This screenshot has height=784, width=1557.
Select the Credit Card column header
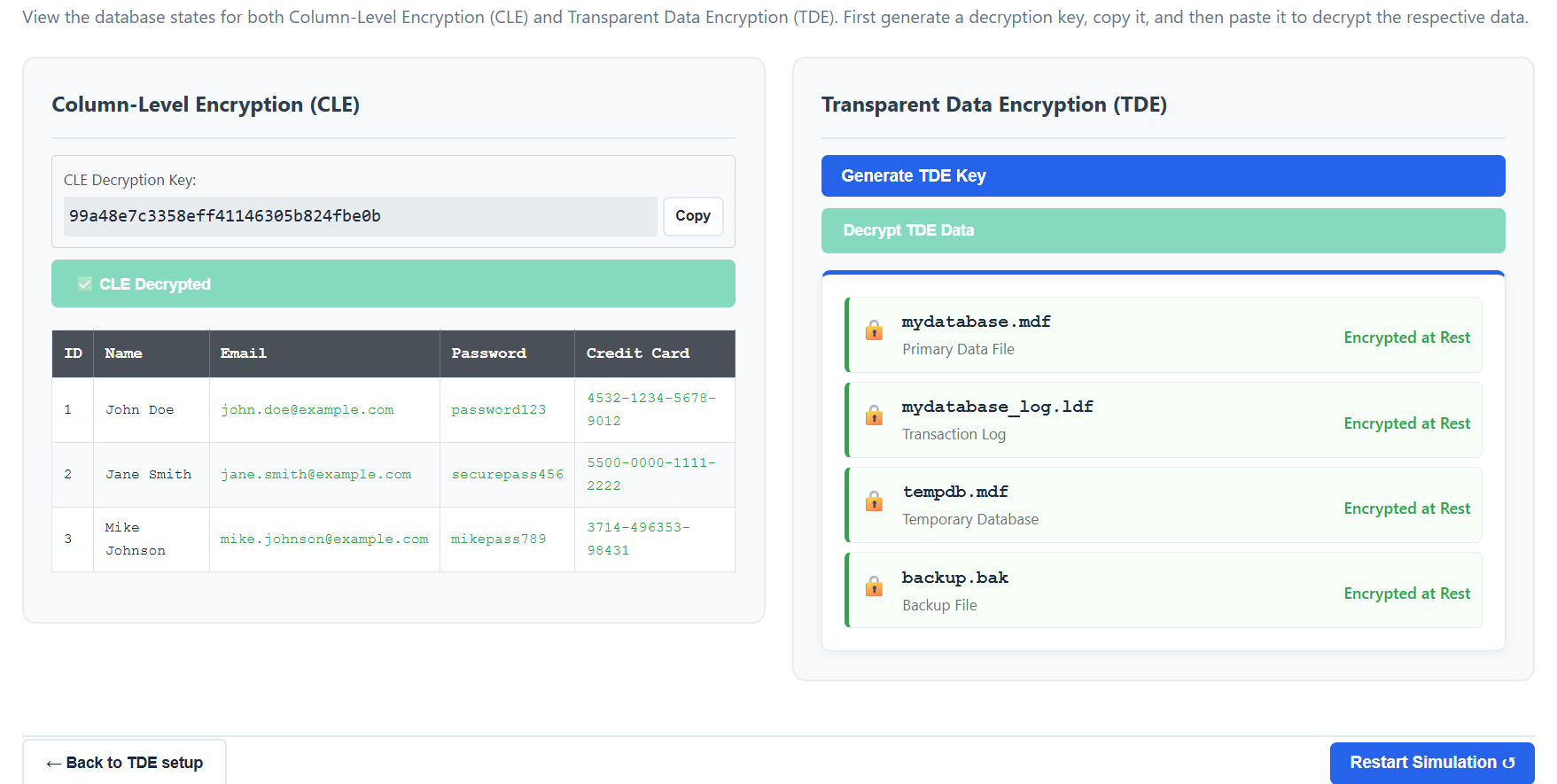pyautogui.click(x=637, y=353)
